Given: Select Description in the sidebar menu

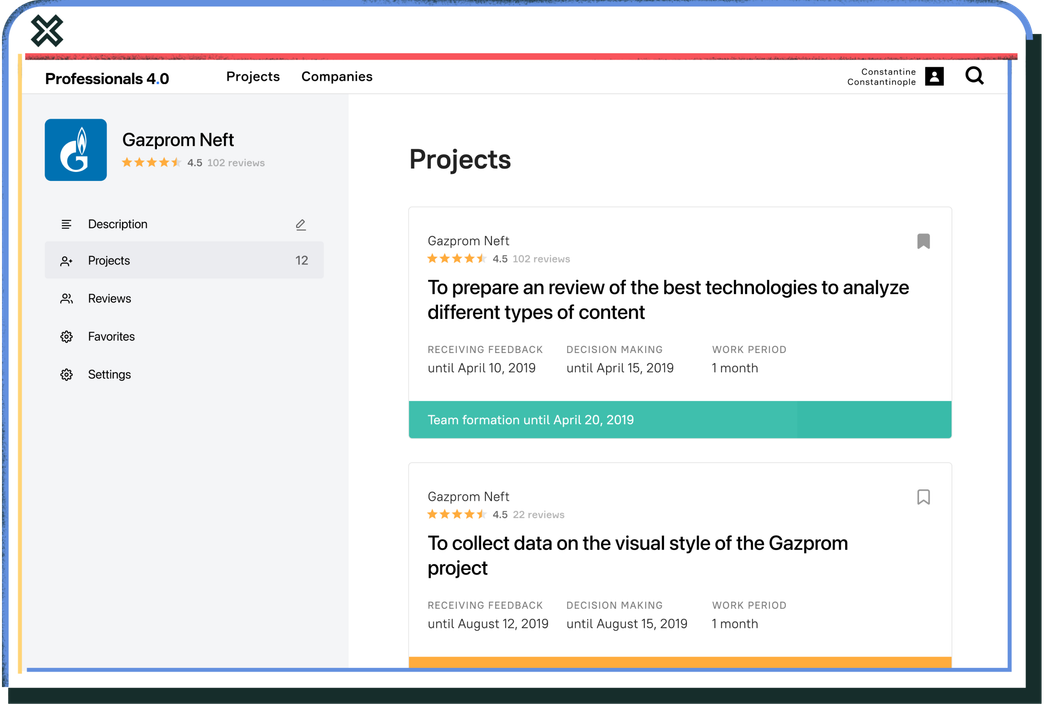Looking at the screenshot, I should (x=118, y=224).
